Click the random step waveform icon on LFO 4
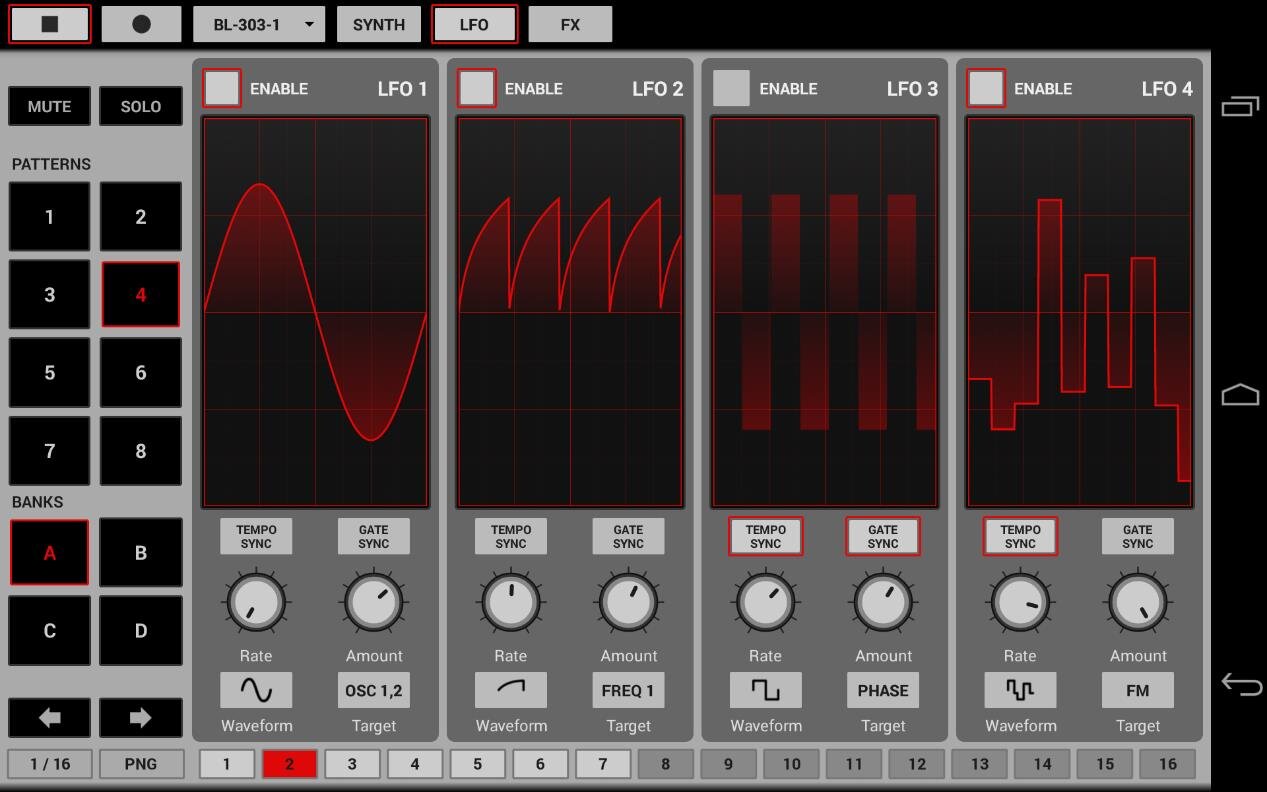 coord(1020,690)
